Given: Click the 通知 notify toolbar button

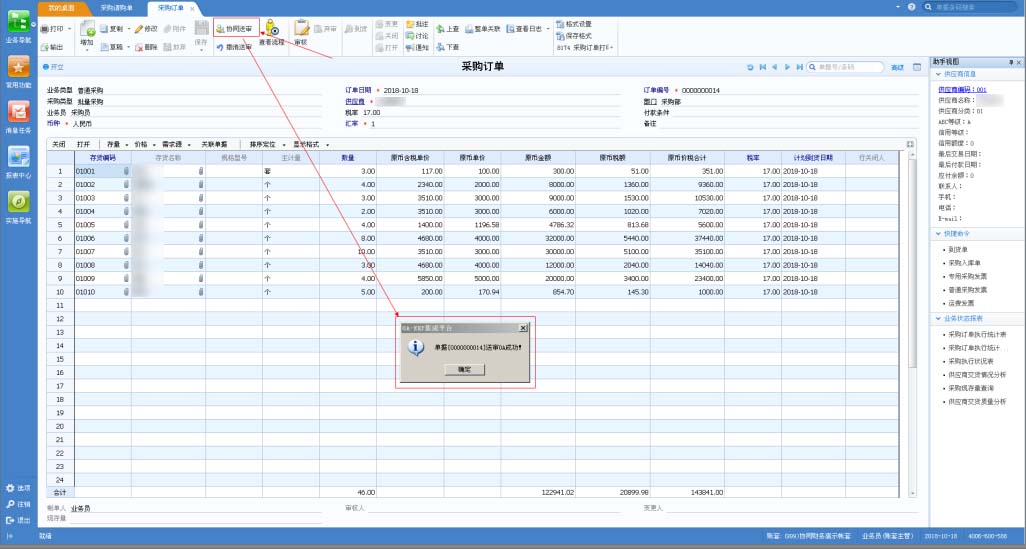Looking at the screenshot, I should pos(417,47).
